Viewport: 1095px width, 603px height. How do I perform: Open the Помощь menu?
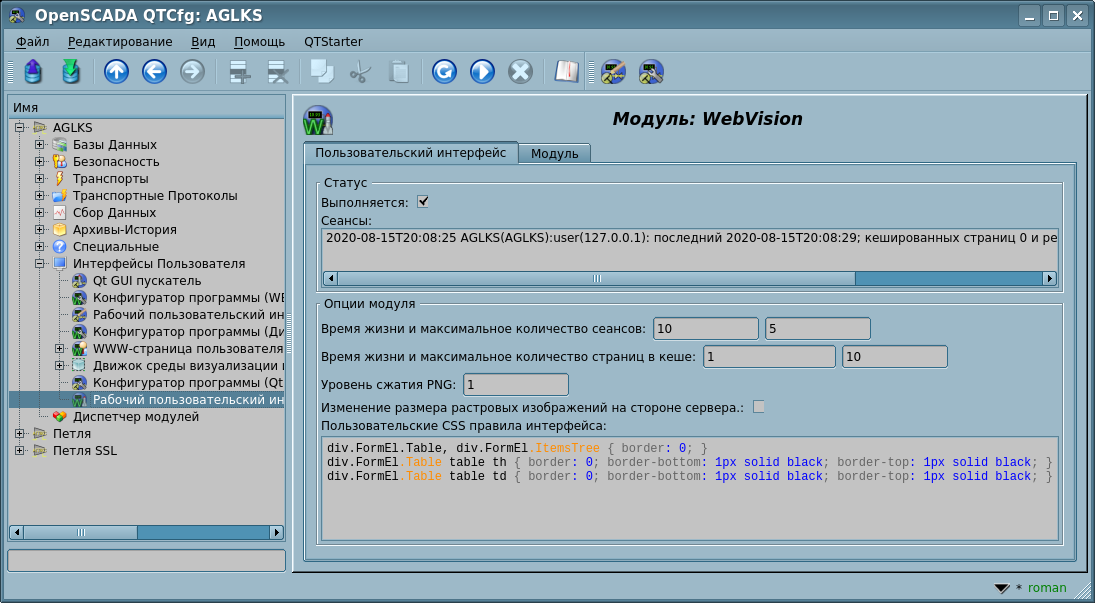(259, 42)
